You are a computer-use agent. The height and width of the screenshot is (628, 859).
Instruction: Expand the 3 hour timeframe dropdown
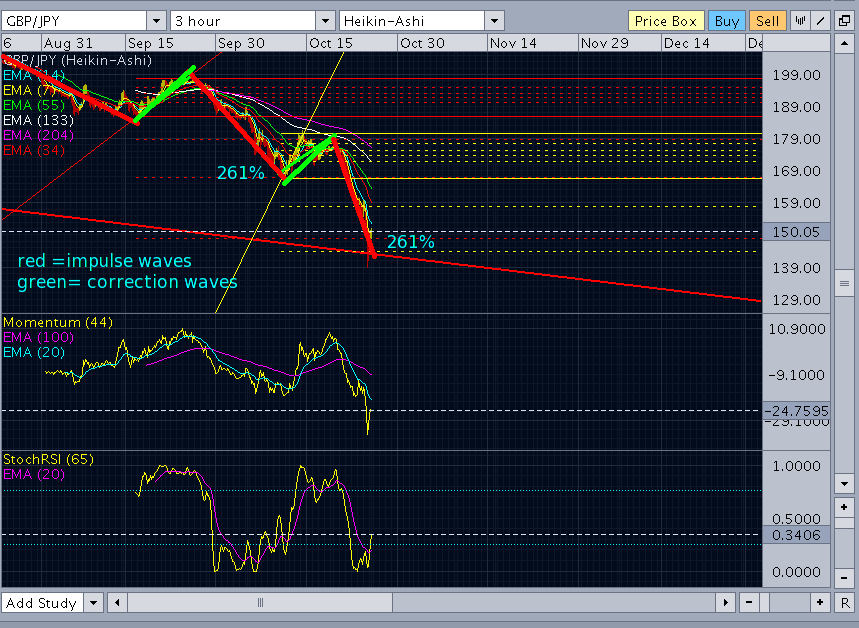pyautogui.click(x=325, y=21)
